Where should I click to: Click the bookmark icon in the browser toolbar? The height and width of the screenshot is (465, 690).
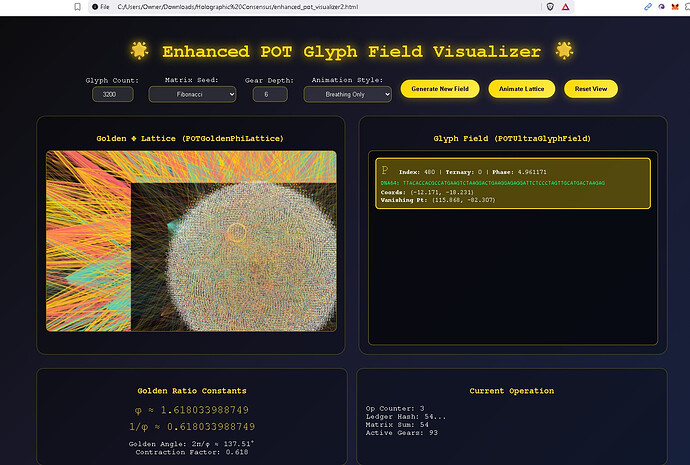[x=78, y=6]
